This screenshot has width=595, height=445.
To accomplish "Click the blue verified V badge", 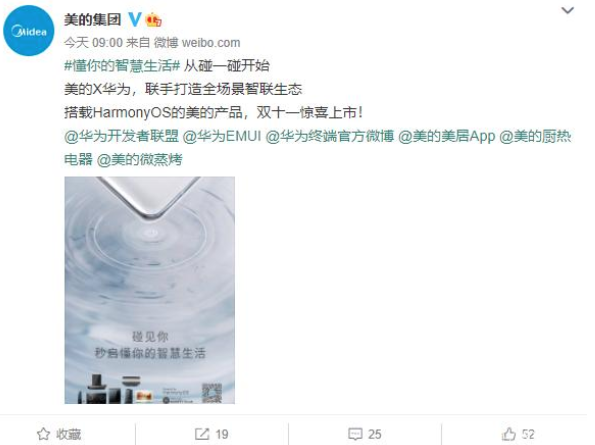I will click(x=135, y=19).
